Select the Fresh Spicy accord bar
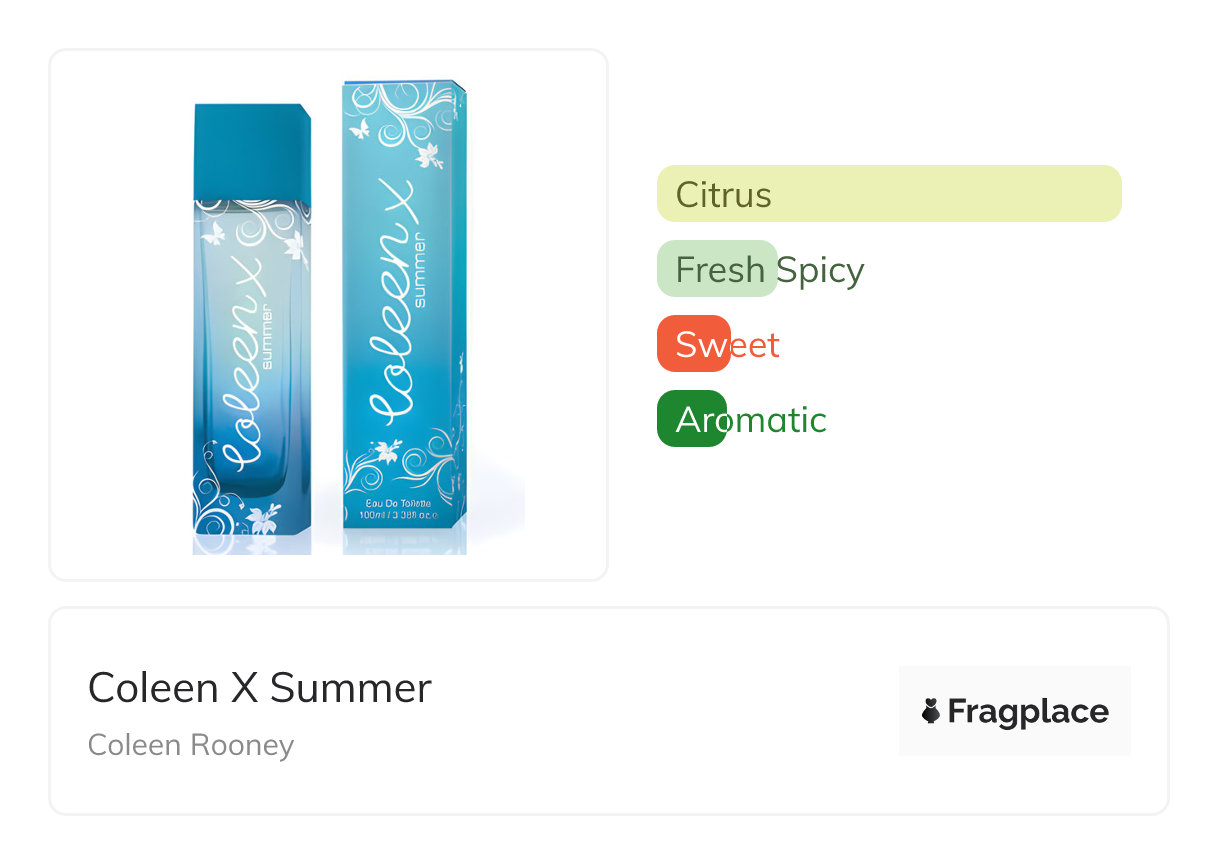This screenshot has height=864, width=1218. click(x=717, y=270)
